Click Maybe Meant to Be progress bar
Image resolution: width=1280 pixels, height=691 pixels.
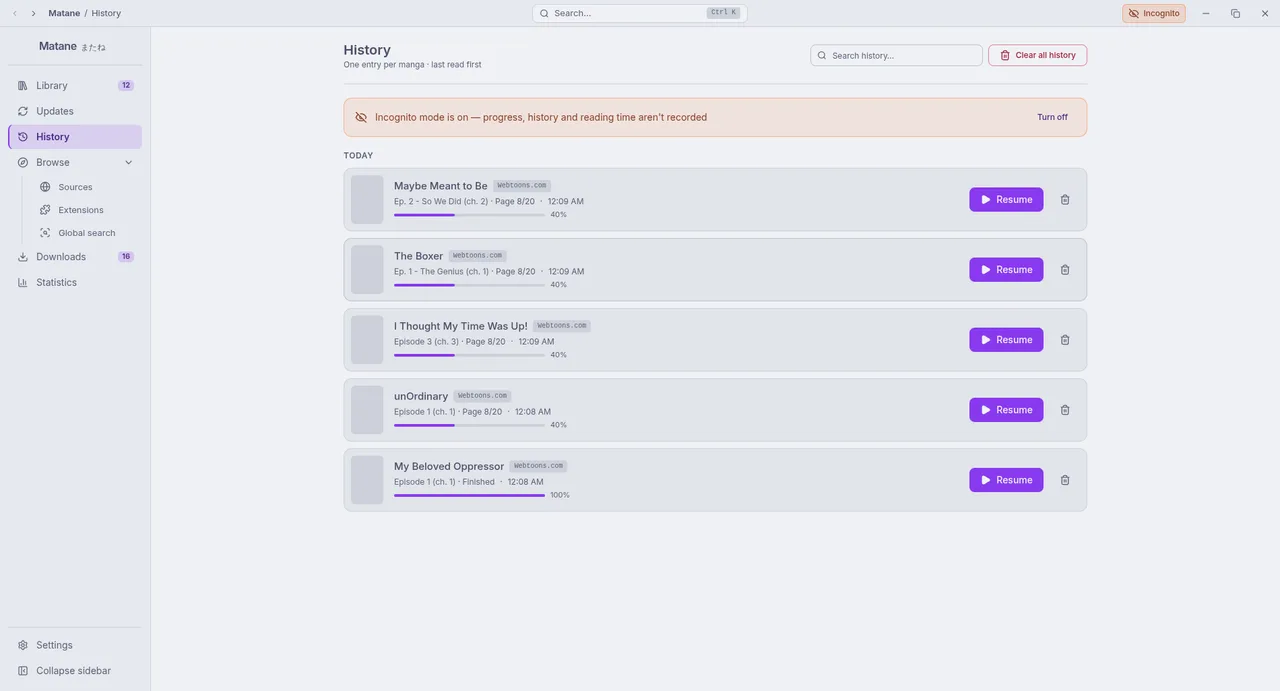(469, 215)
